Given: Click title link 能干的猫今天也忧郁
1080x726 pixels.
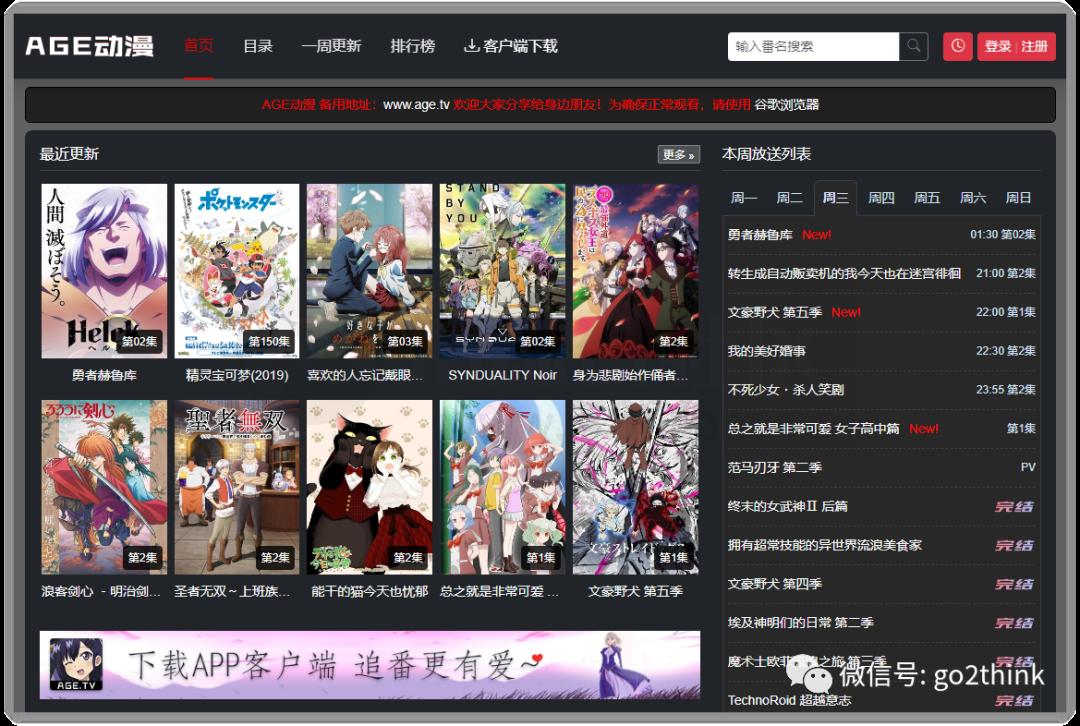Looking at the screenshot, I should [370, 592].
